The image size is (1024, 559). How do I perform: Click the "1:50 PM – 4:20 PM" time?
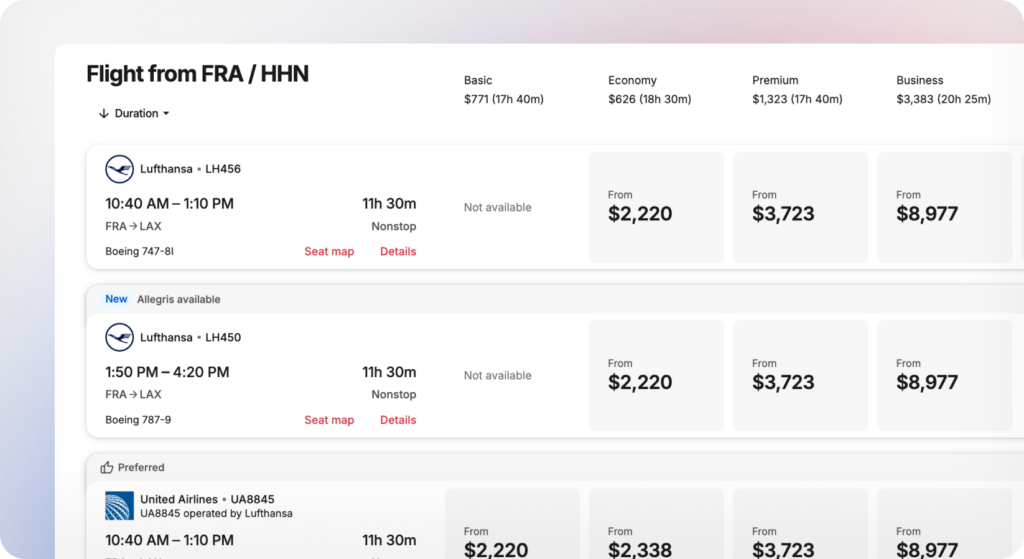(x=167, y=372)
